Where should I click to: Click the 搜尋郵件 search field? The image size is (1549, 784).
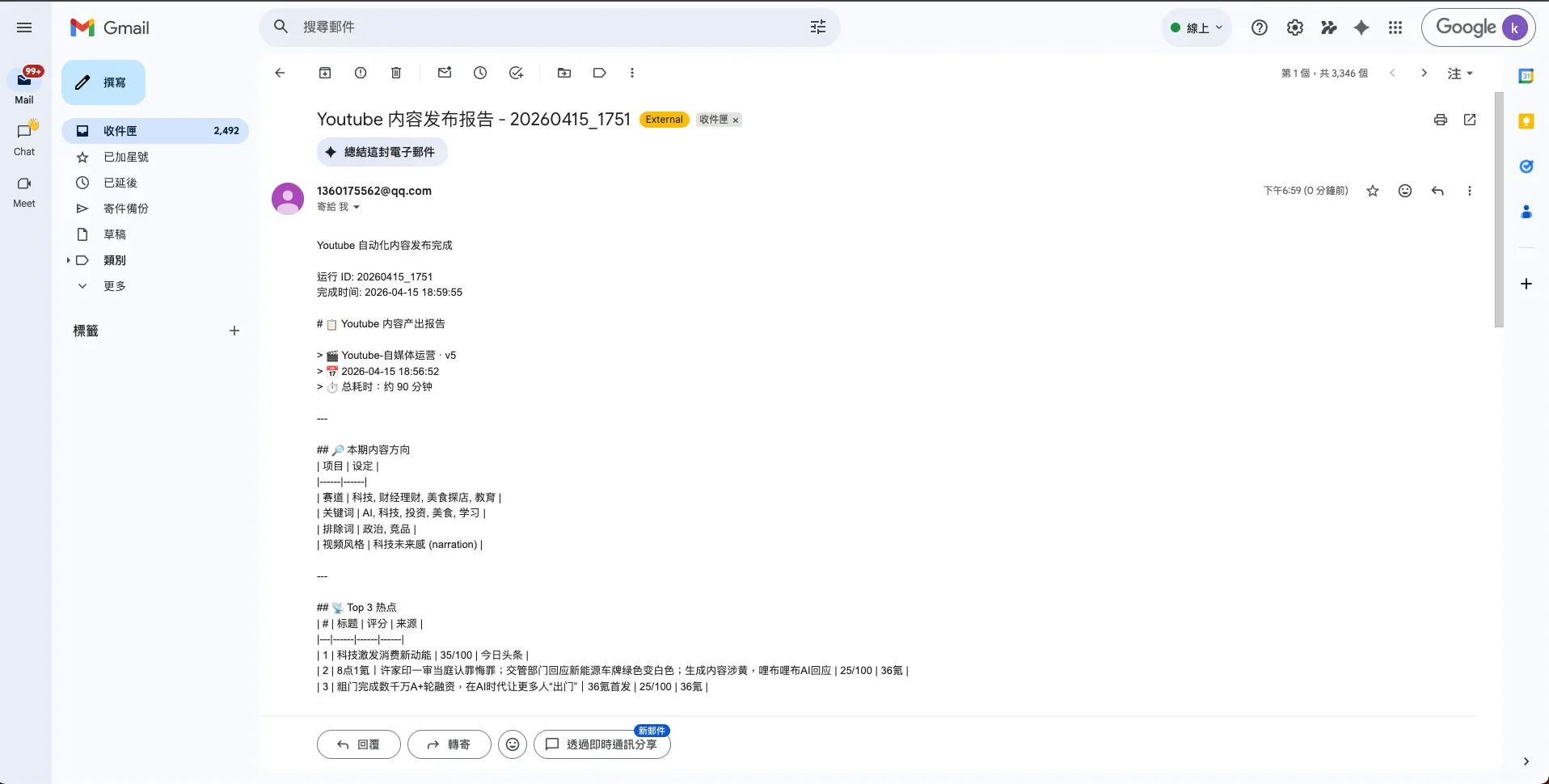click(x=550, y=27)
